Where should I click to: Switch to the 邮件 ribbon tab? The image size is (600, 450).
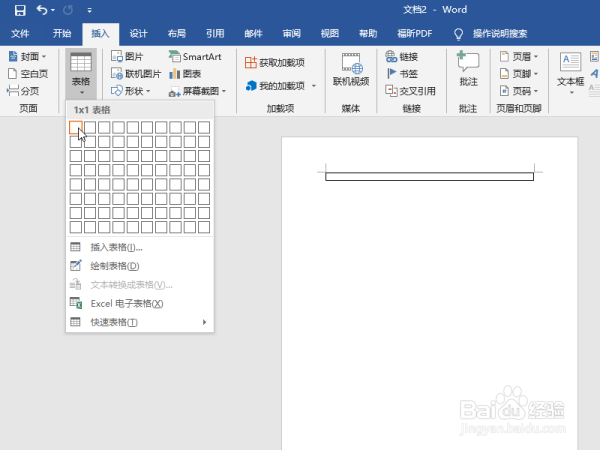click(253, 34)
